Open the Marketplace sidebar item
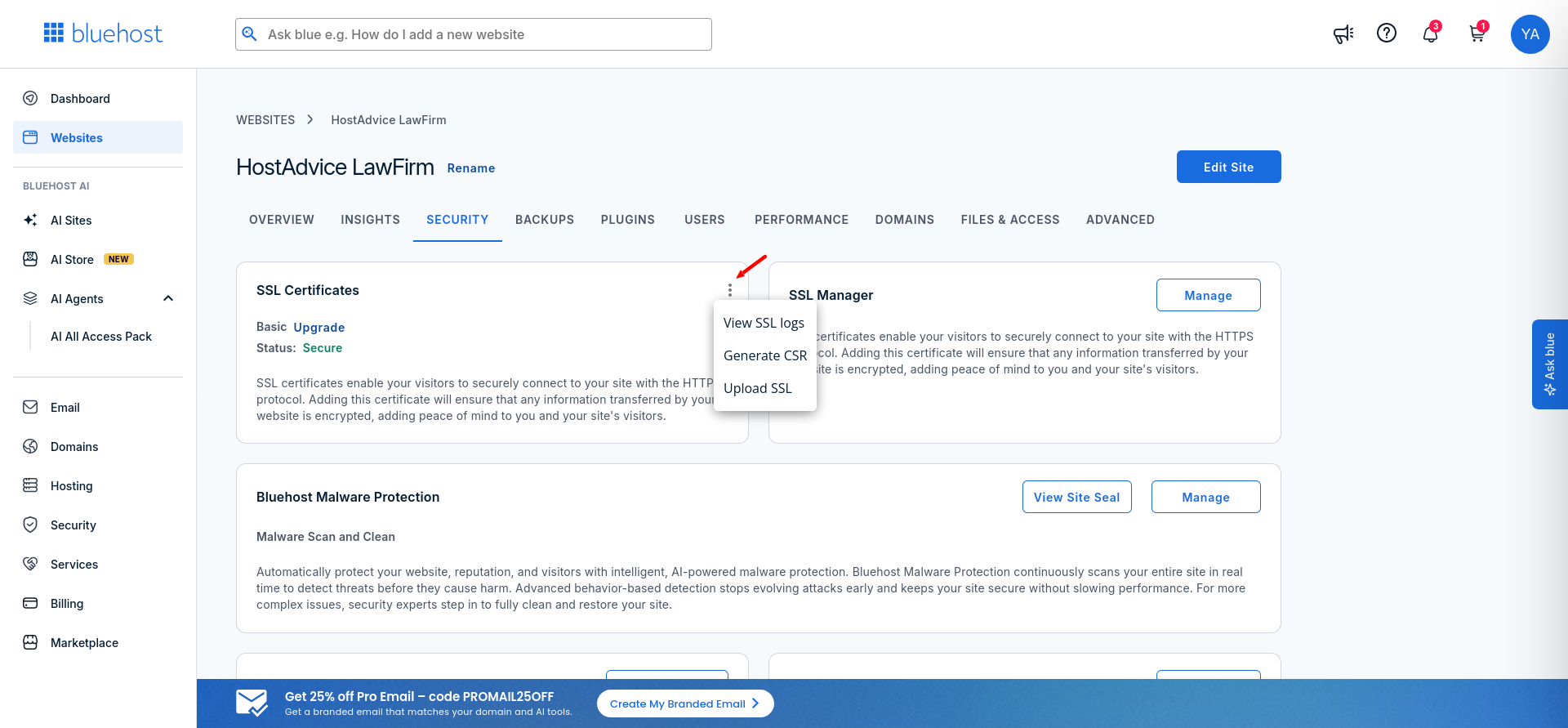1568x728 pixels. (x=98, y=642)
